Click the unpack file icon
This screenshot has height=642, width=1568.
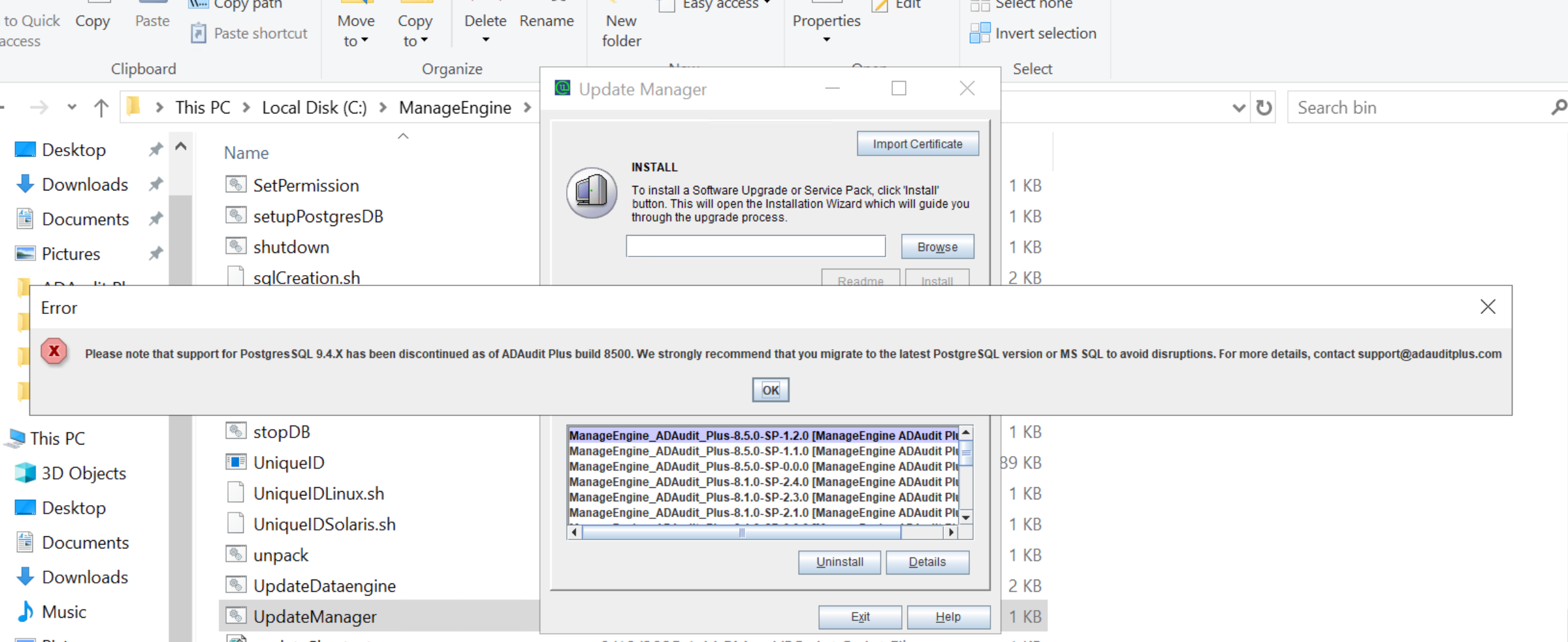tap(236, 554)
